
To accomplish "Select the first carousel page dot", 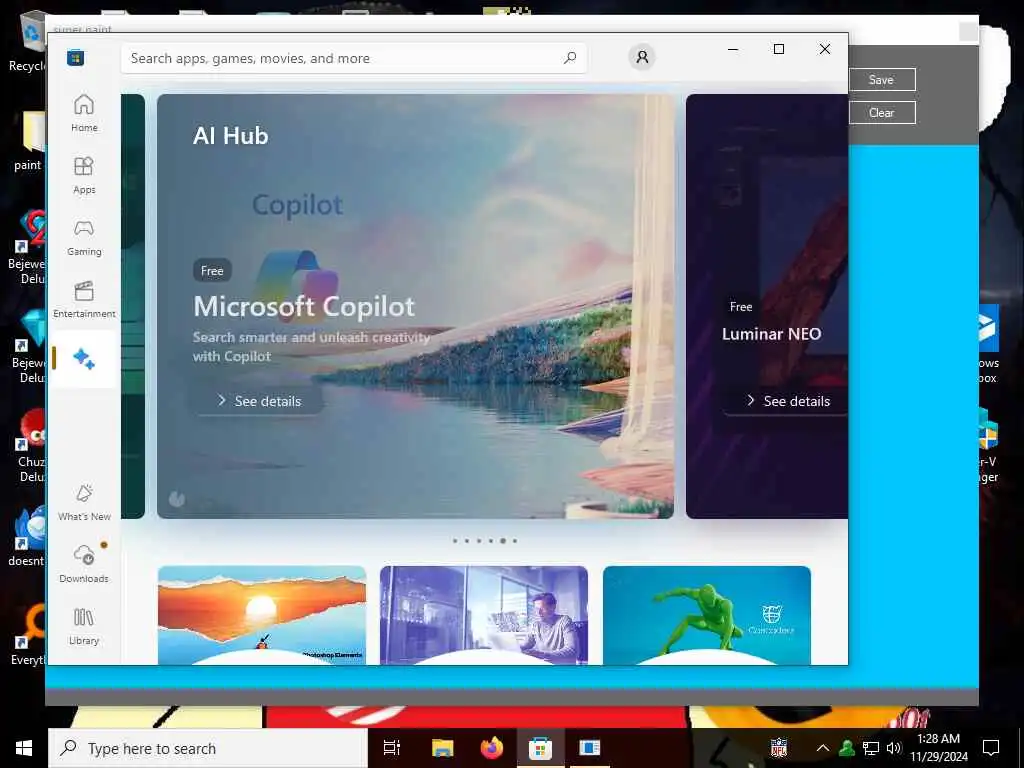I will click(x=455, y=541).
